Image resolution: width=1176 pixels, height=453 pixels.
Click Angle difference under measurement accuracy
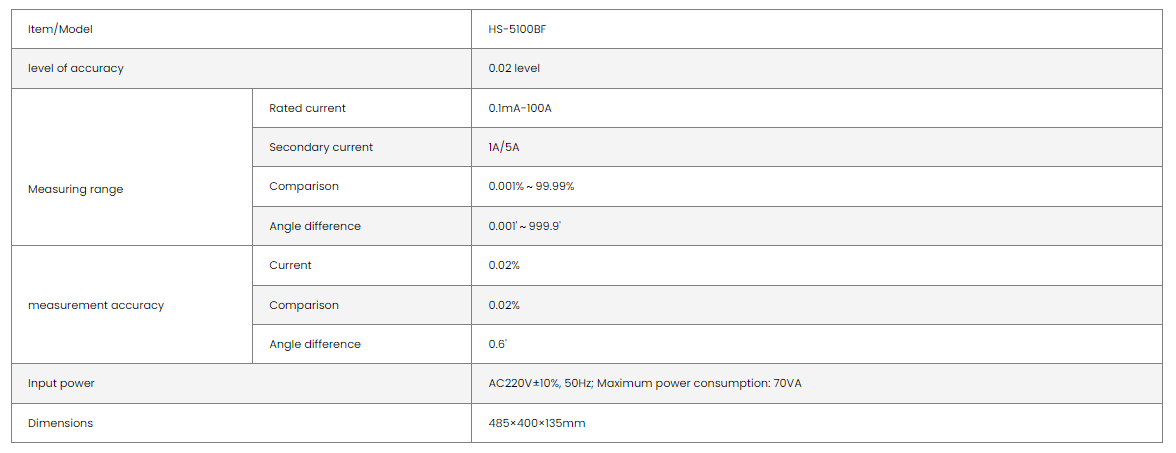click(x=315, y=344)
